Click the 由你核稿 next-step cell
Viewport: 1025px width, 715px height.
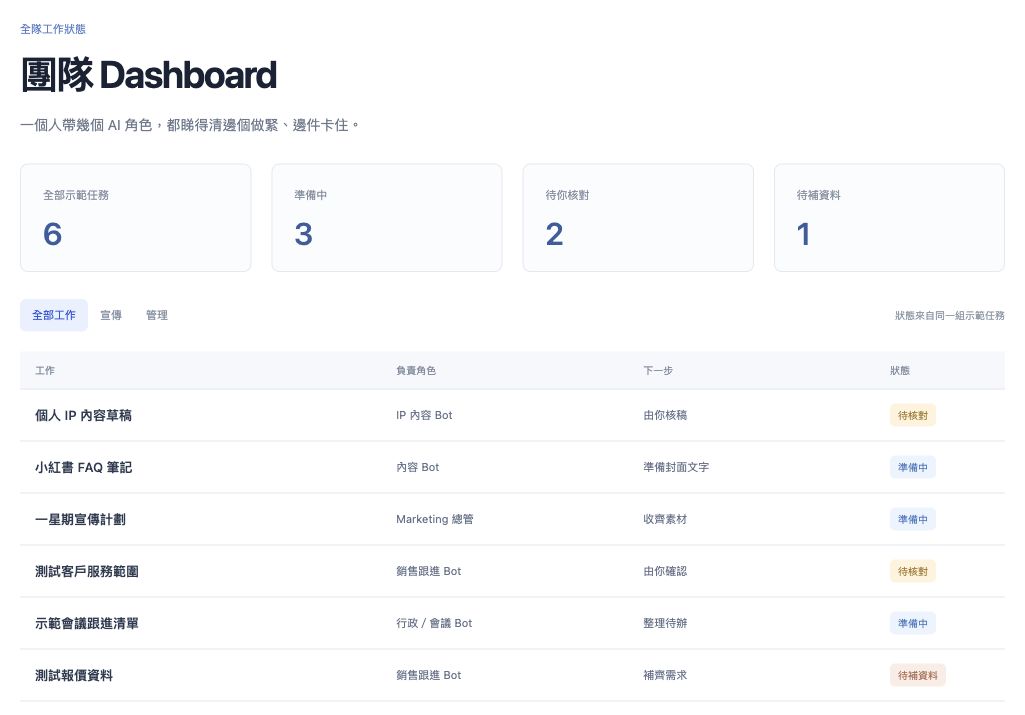665,415
